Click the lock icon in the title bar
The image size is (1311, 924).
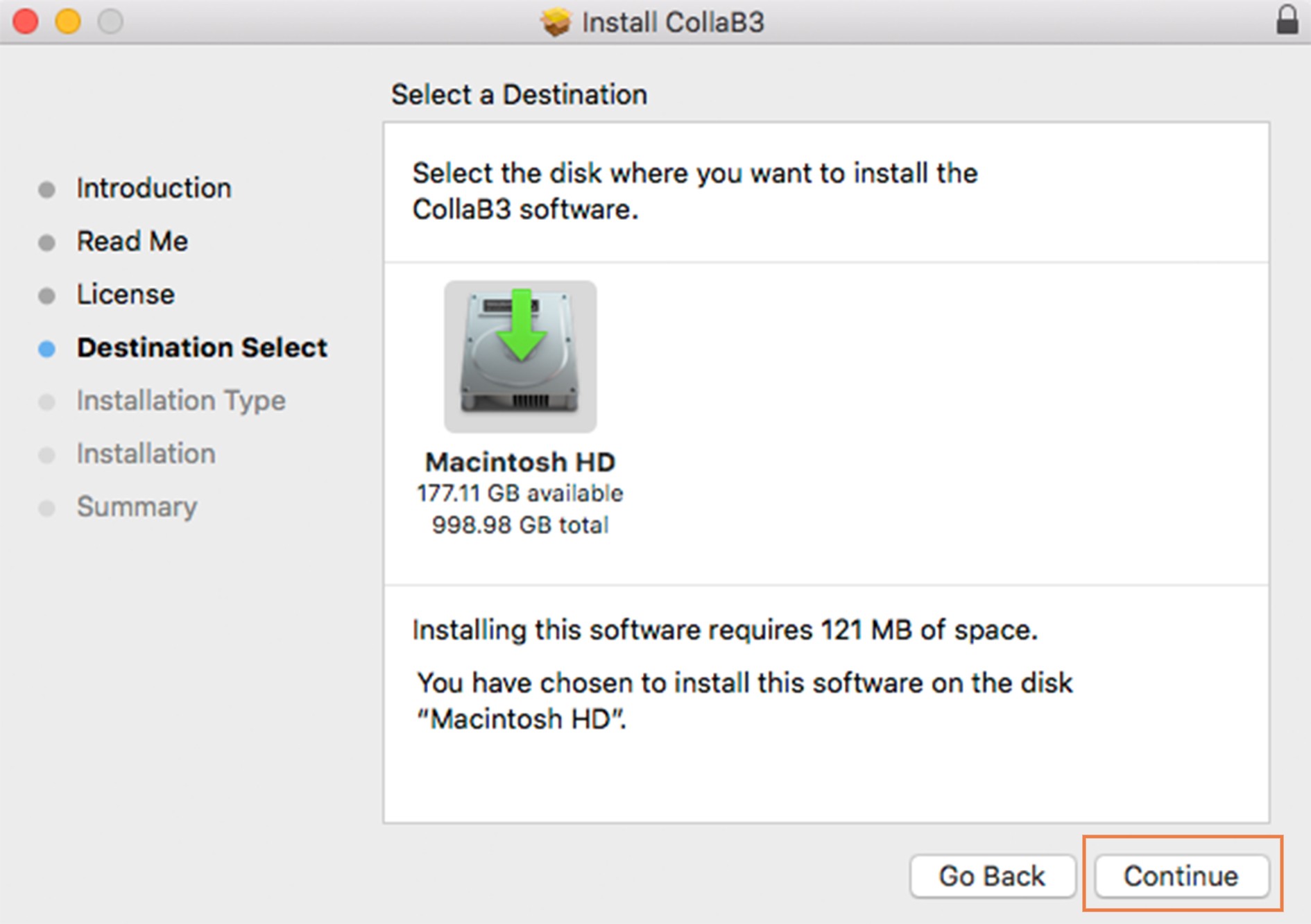click(1287, 20)
